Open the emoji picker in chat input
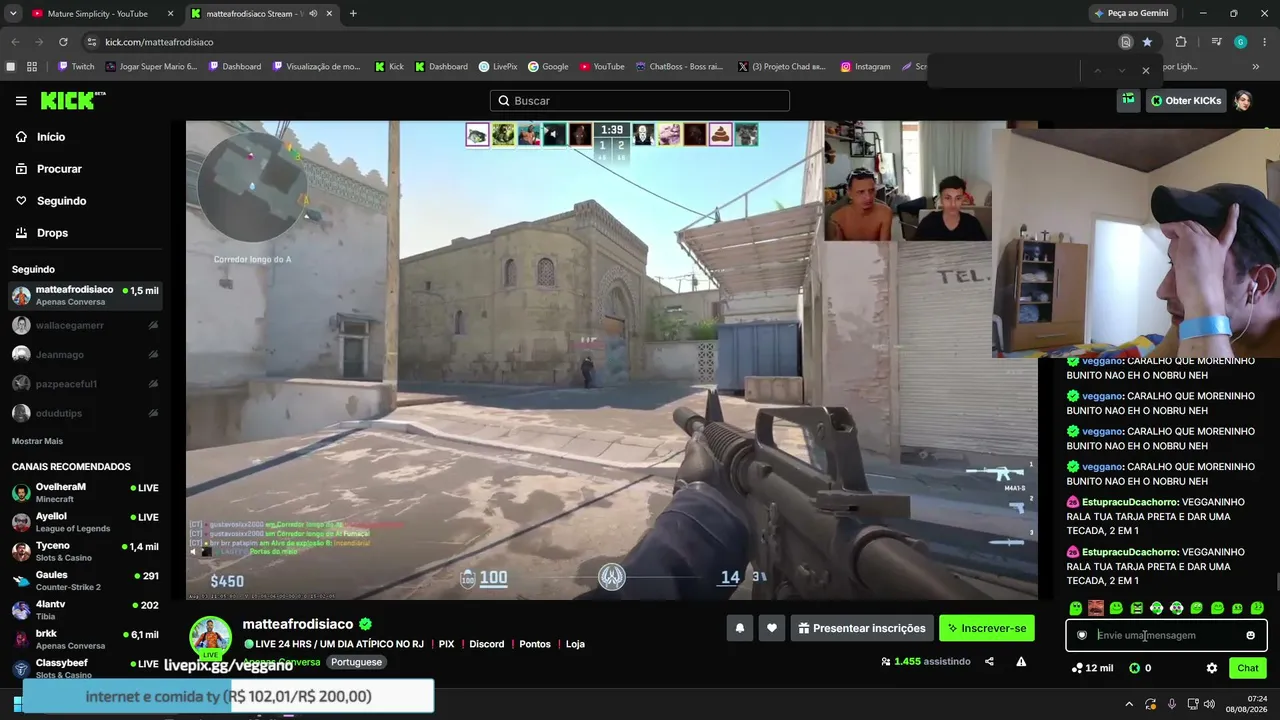The width and height of the screenshot is (1280, 720). click(x=1250, y=635)
